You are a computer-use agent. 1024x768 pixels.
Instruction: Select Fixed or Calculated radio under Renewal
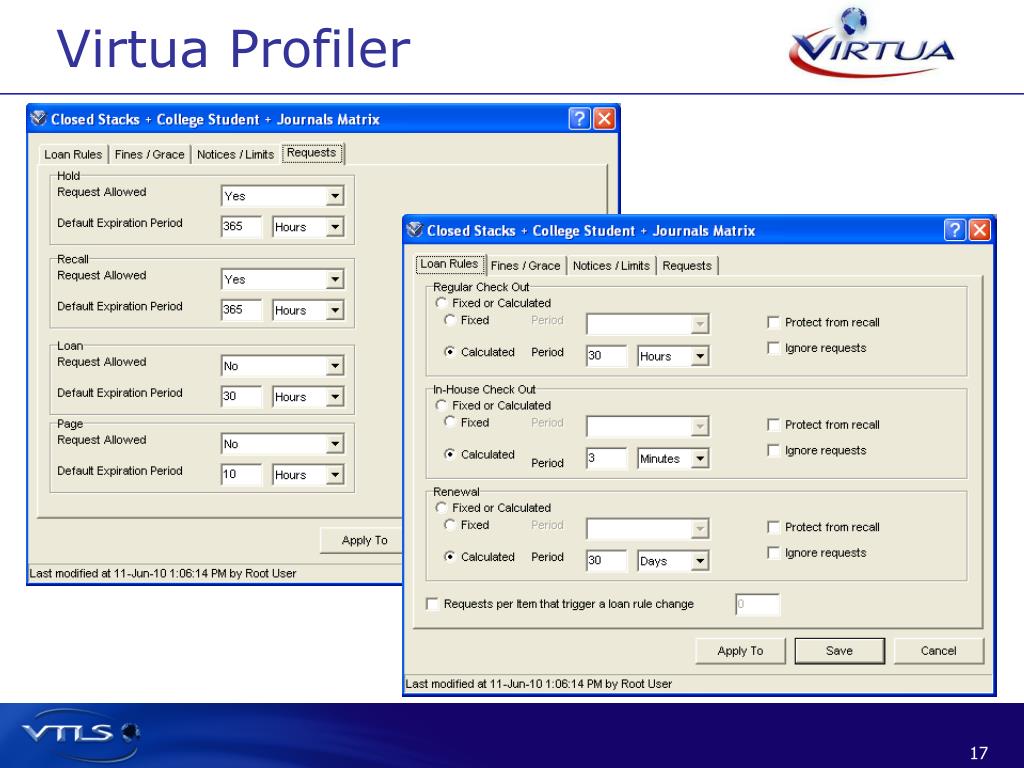[x=441, y=507]
